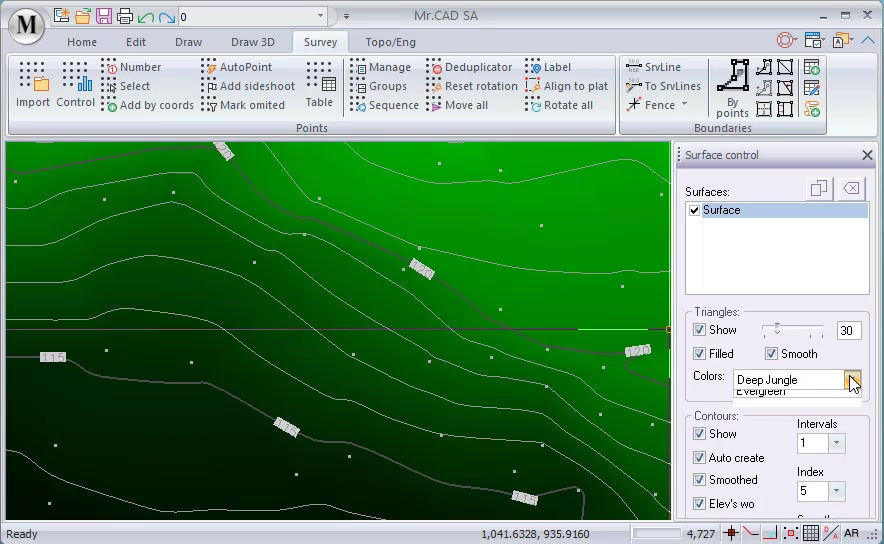Select the Survey tab
Screen dimensions: 884x544
point(320,42)
